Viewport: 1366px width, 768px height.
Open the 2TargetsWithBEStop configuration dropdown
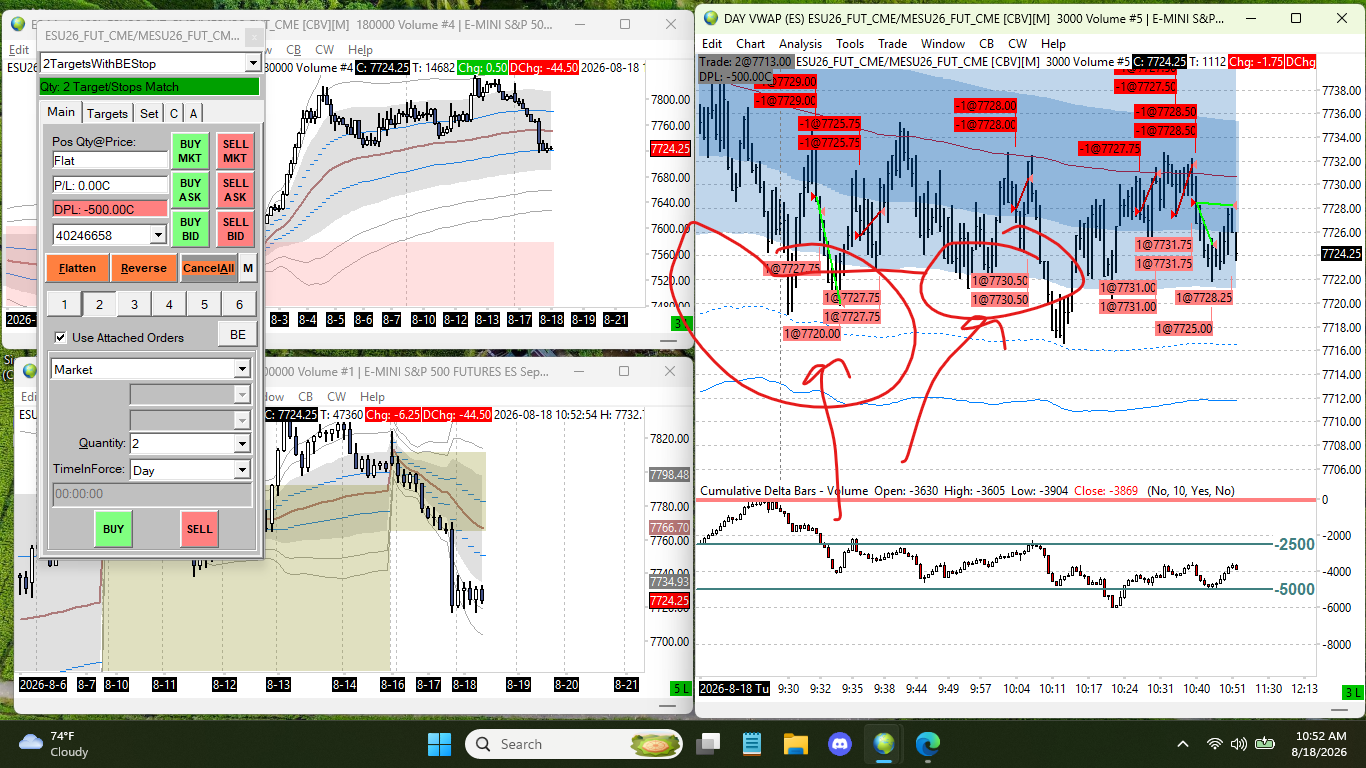click(252, 64)
